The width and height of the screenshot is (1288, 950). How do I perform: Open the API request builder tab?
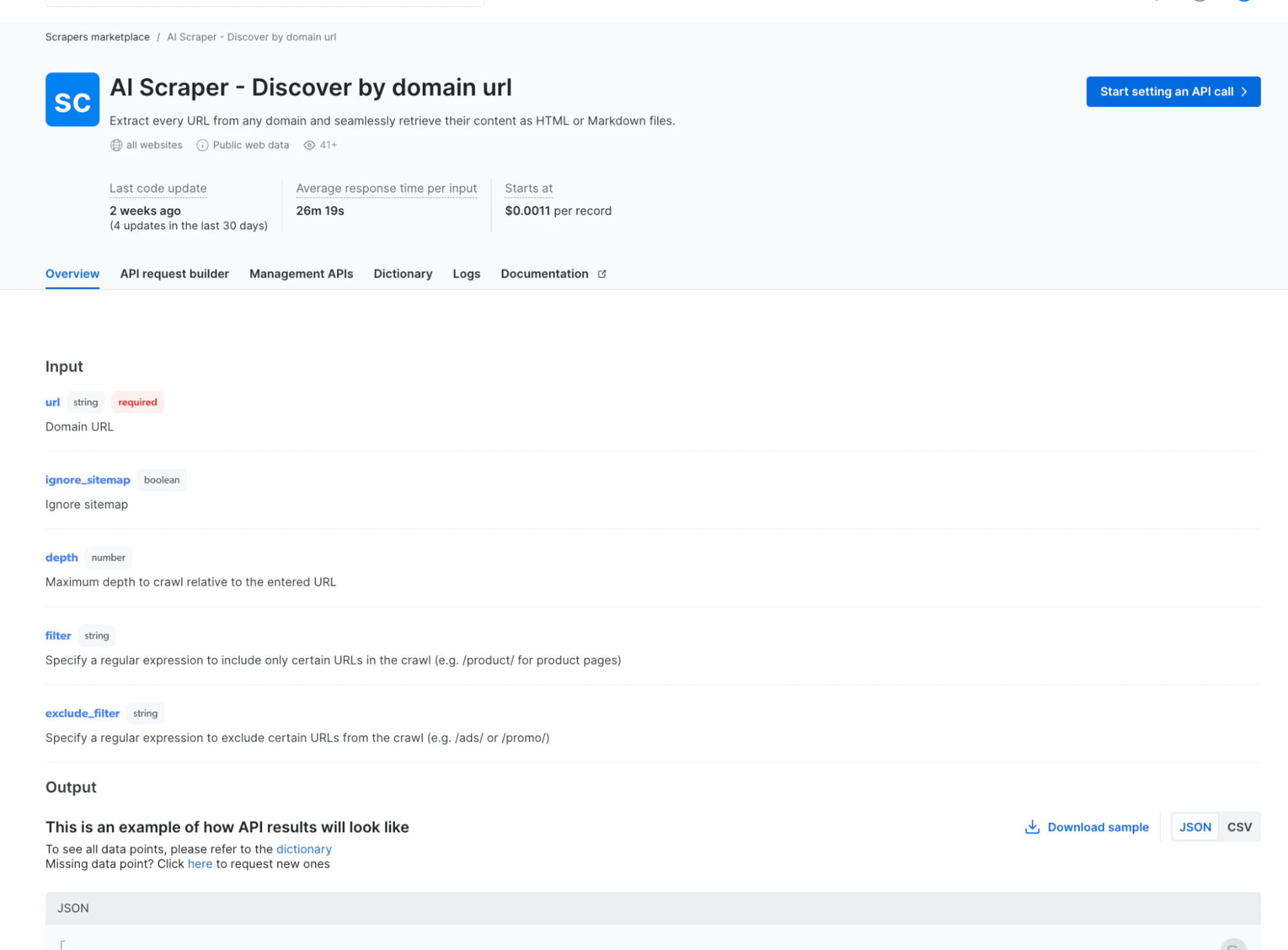[174, 274]
